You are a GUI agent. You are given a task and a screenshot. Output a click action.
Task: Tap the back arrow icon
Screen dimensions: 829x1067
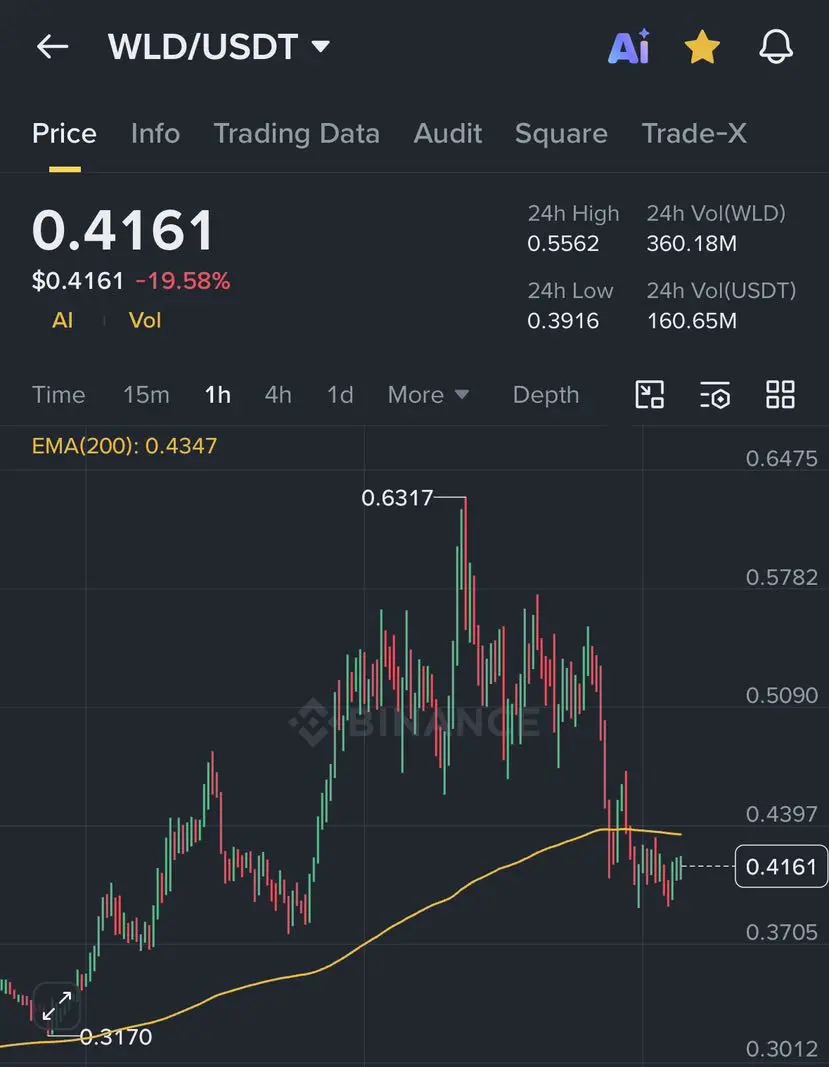point(52,47)
